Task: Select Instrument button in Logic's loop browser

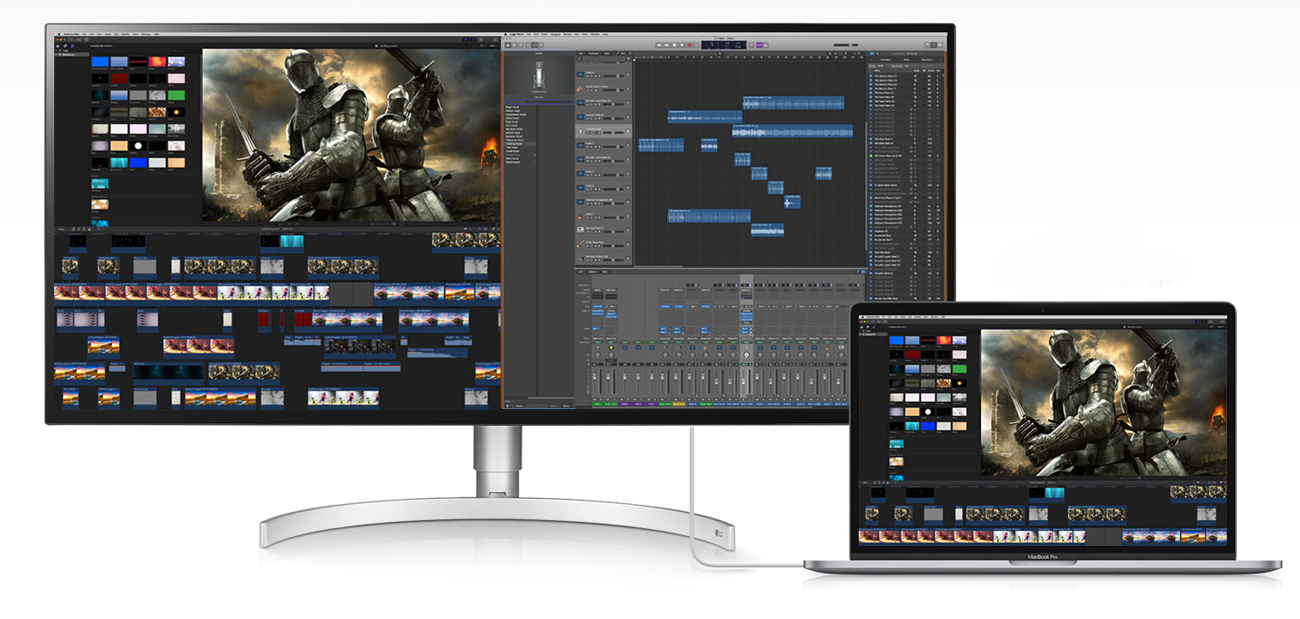Action: 885,60
